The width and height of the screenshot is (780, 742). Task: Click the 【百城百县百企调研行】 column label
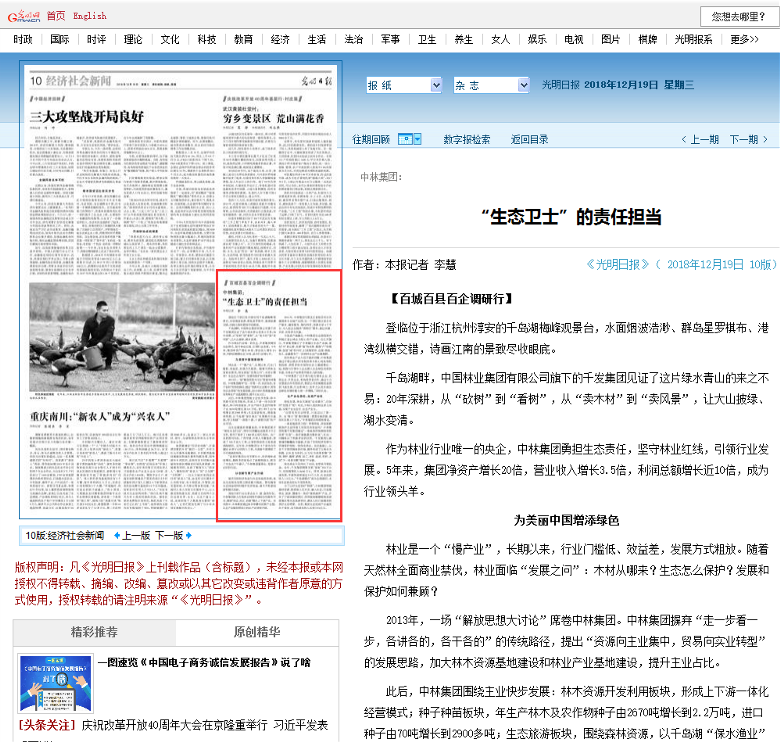click(450, 299)
